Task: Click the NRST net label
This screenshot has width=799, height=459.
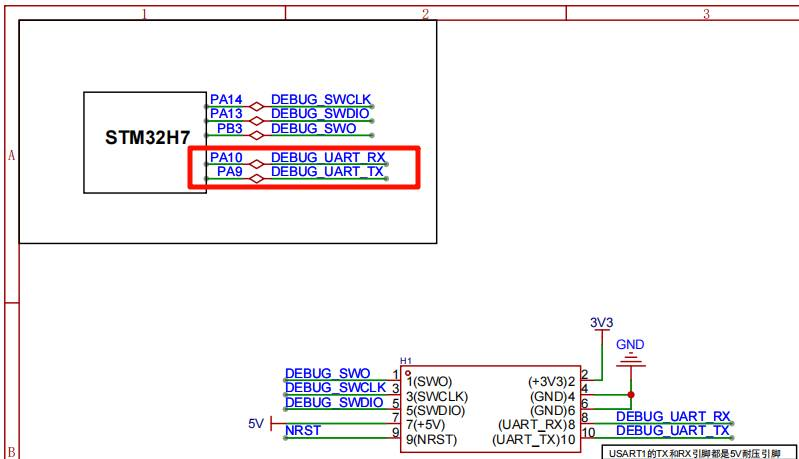Action: [x=303, y=430]
